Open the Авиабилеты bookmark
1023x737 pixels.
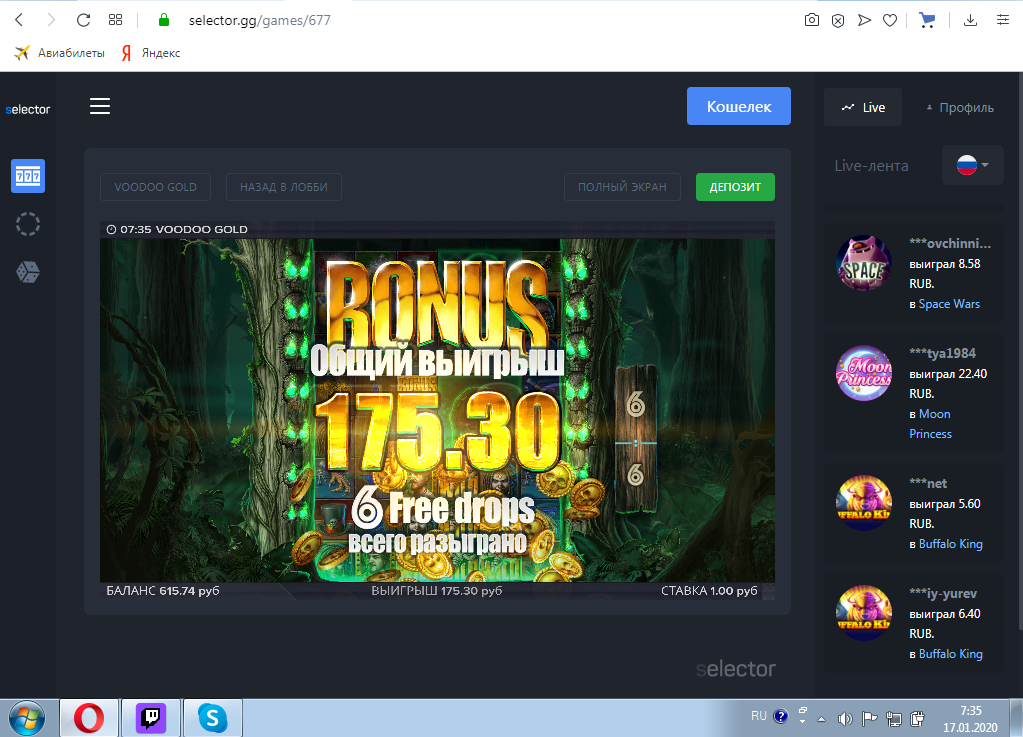click(x=59, y=53)
